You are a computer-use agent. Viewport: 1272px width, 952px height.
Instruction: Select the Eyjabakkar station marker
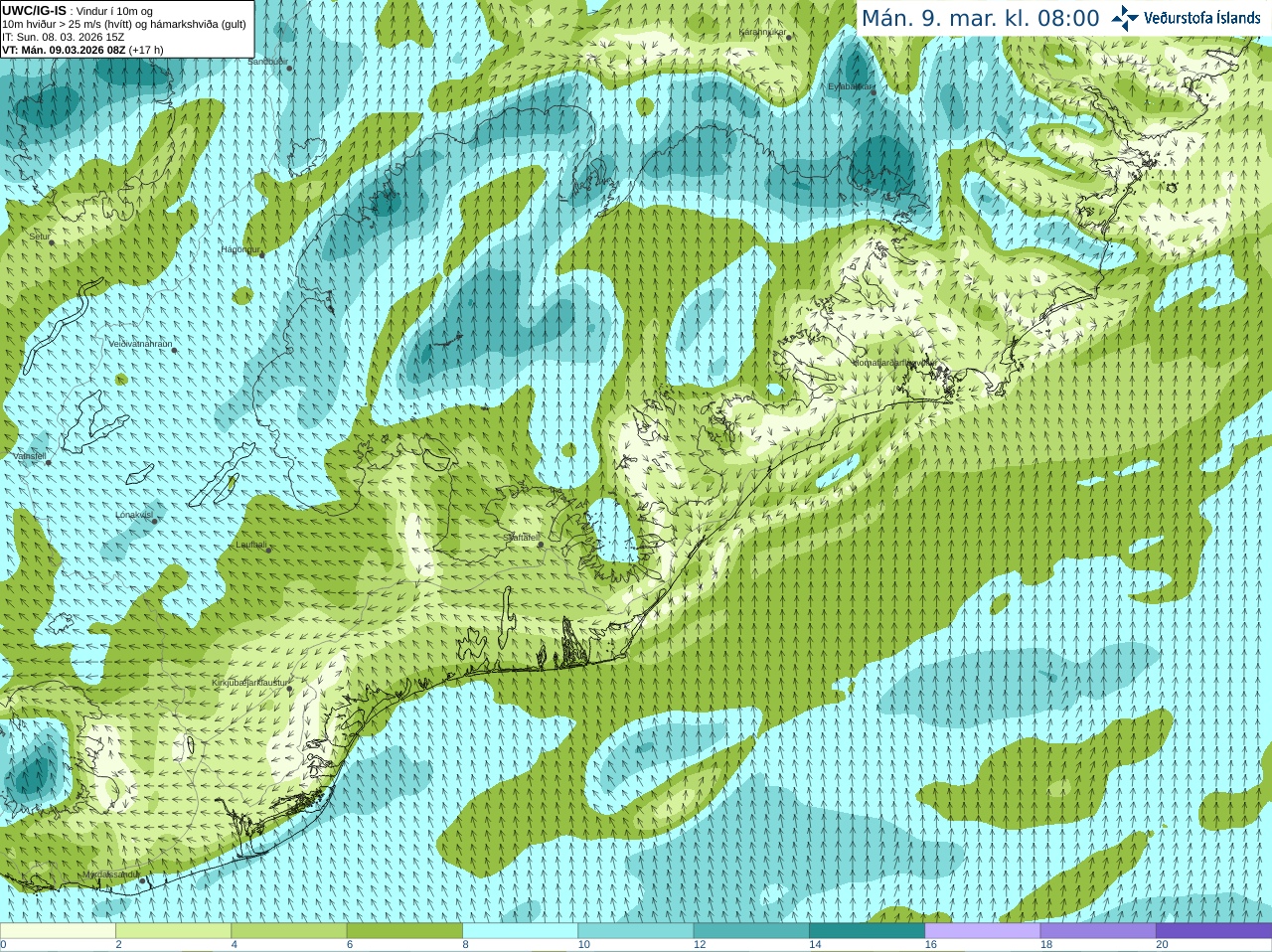[x=873, y=91]
